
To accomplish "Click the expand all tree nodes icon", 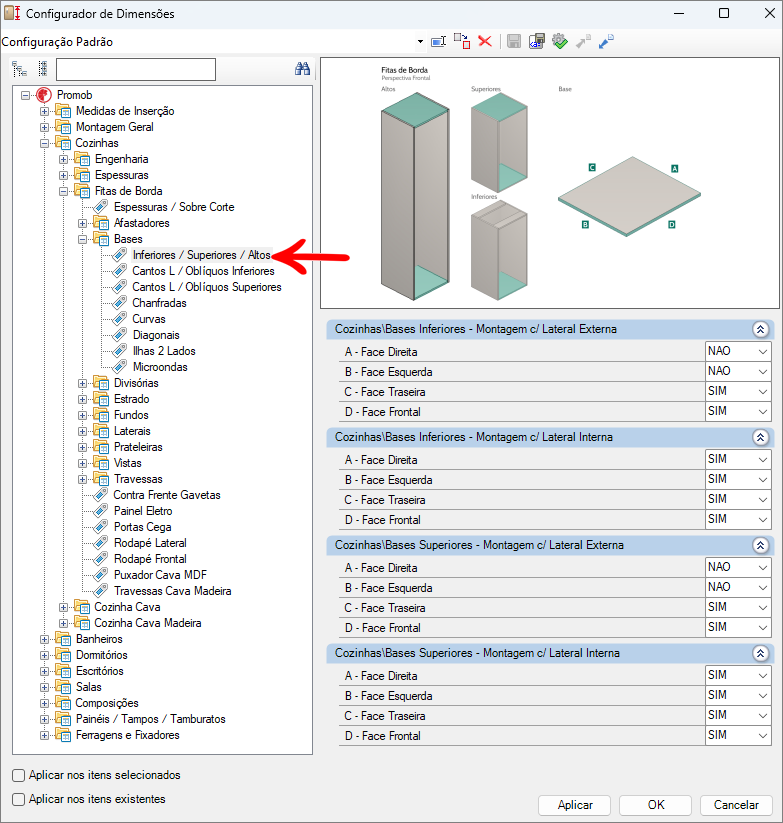I will click(19, 69).
